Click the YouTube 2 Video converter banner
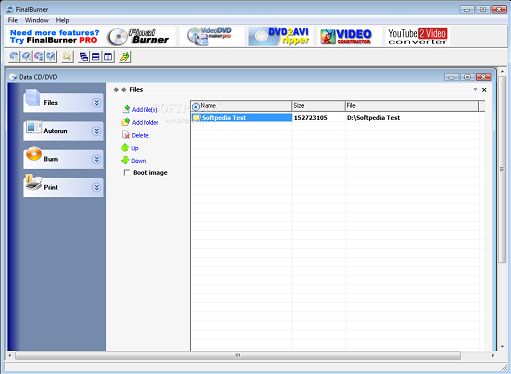This screenshot has height=374, width=511. 418,37
